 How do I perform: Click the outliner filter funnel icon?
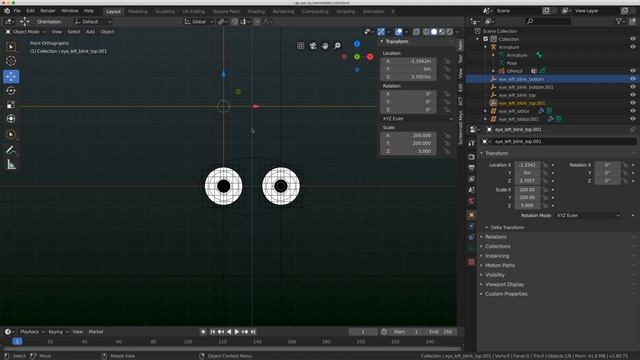pos(619,21)
